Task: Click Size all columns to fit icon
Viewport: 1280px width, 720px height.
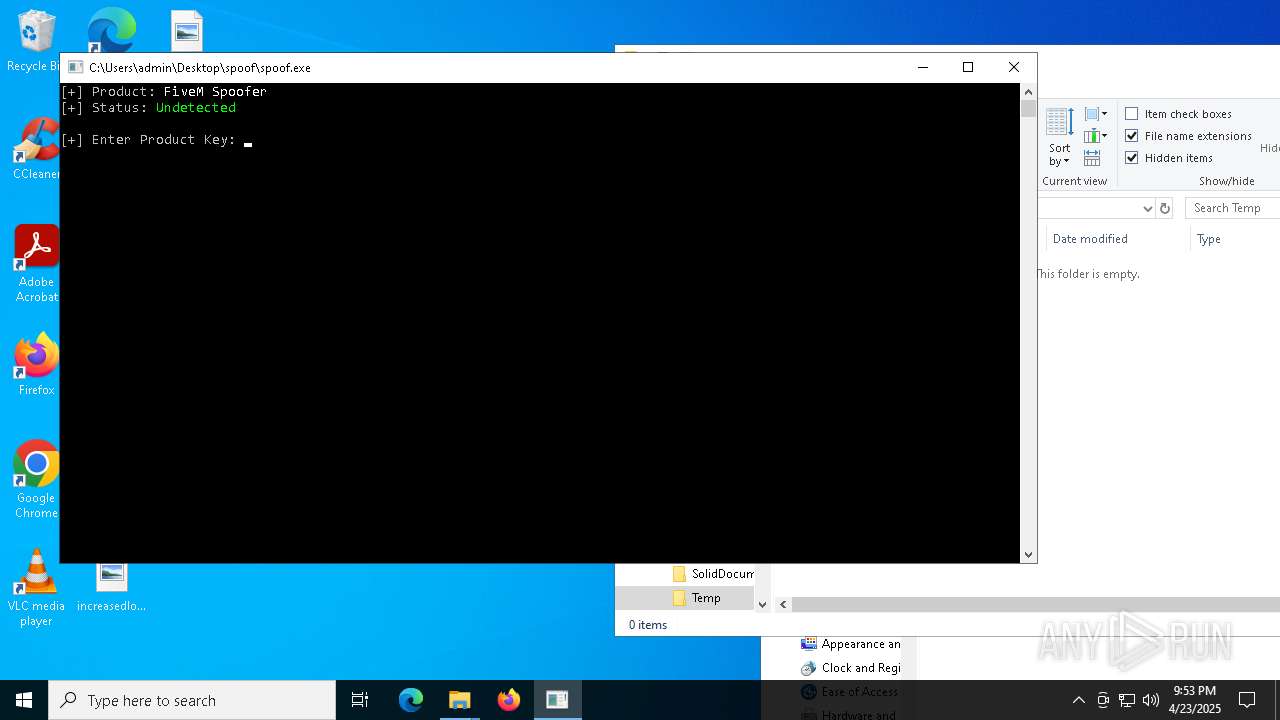Action: tap(1092, 158)
